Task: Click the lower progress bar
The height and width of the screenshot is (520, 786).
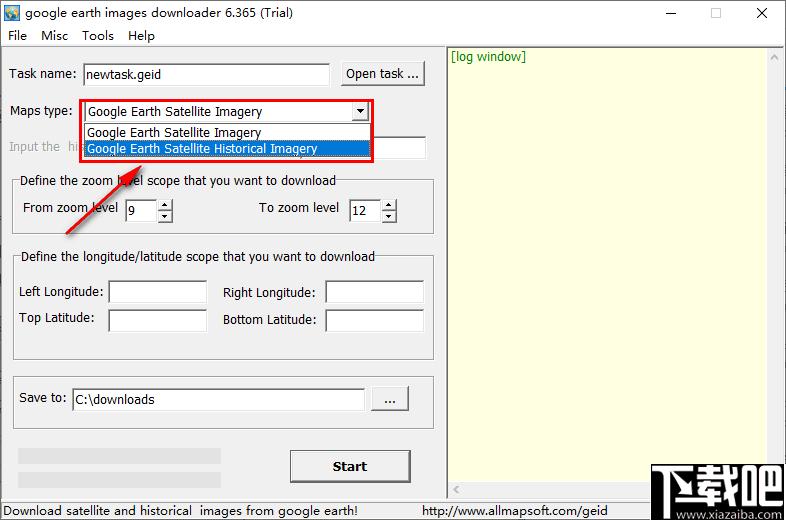Action: 119,480
